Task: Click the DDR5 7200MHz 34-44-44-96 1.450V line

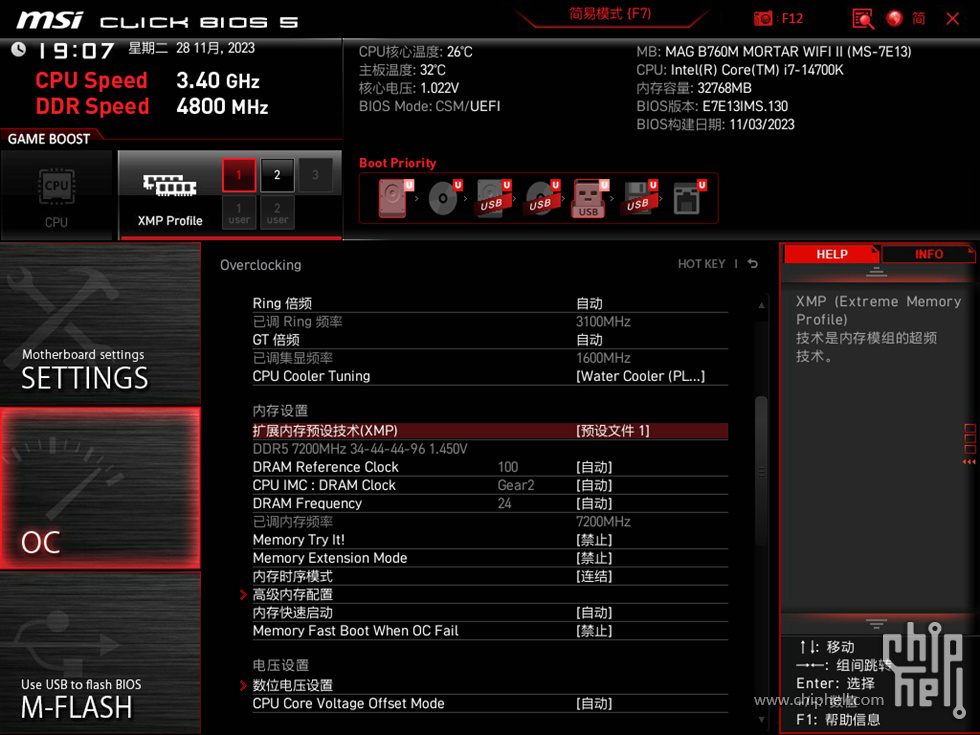Action: 360,449
